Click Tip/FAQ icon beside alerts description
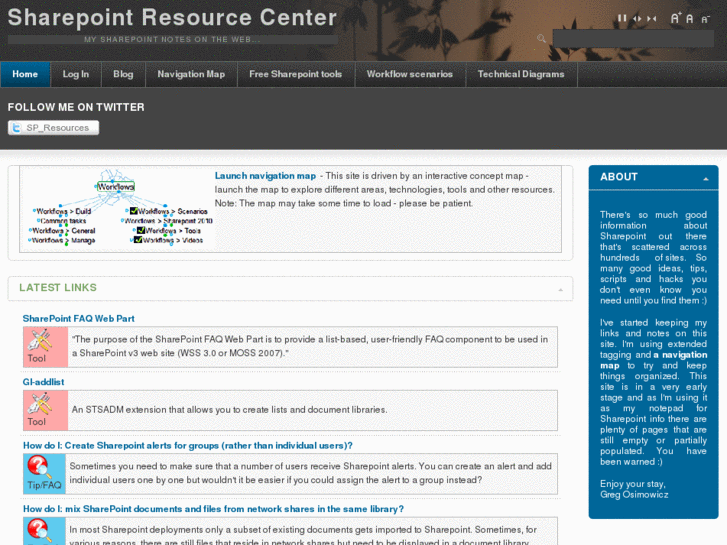The width and height of the screenshot is (727, 545). (x=44, y=473)
